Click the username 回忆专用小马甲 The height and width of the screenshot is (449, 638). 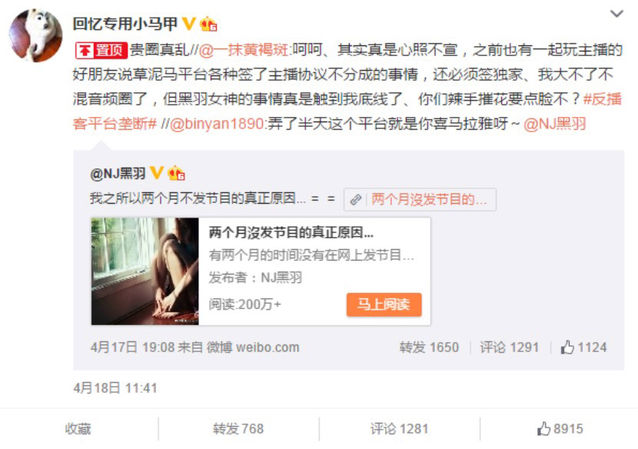pos(125,24)
